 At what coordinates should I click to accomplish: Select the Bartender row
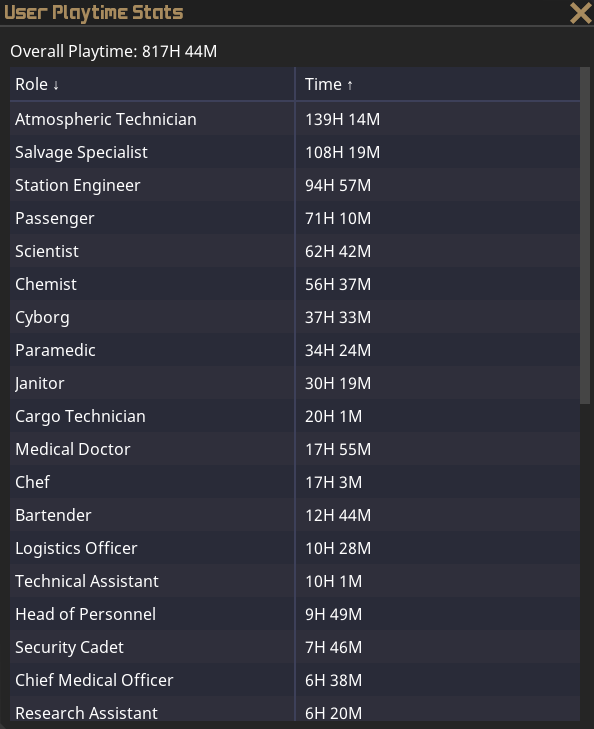[295, 515]
